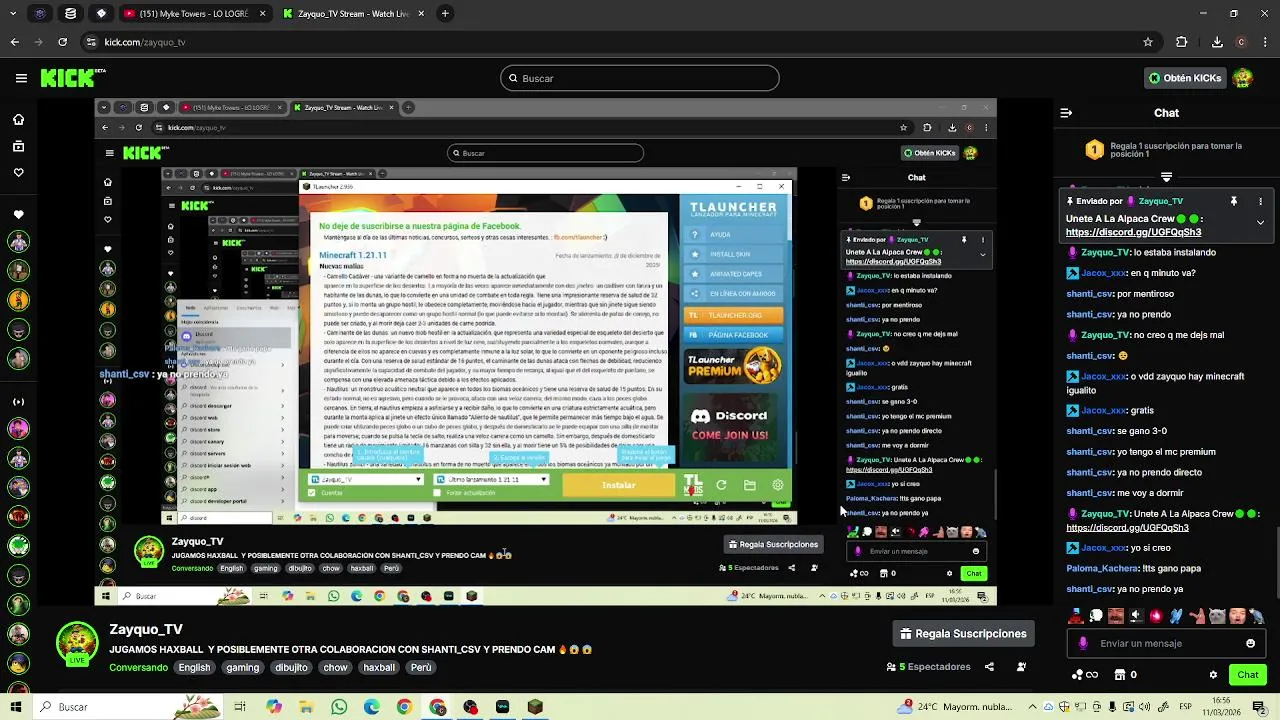Click AYUDA in streamed TLauncher sidebar
The image size is (1280, 720).
pos(734,235)
